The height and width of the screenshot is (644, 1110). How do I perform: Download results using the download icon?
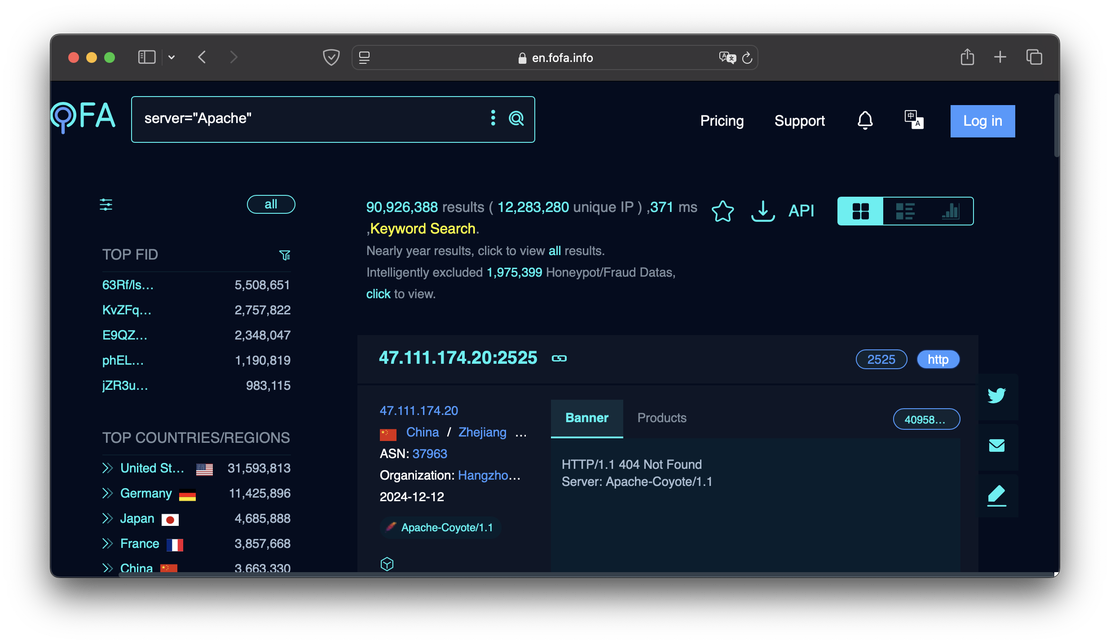(x=763, y=211)
